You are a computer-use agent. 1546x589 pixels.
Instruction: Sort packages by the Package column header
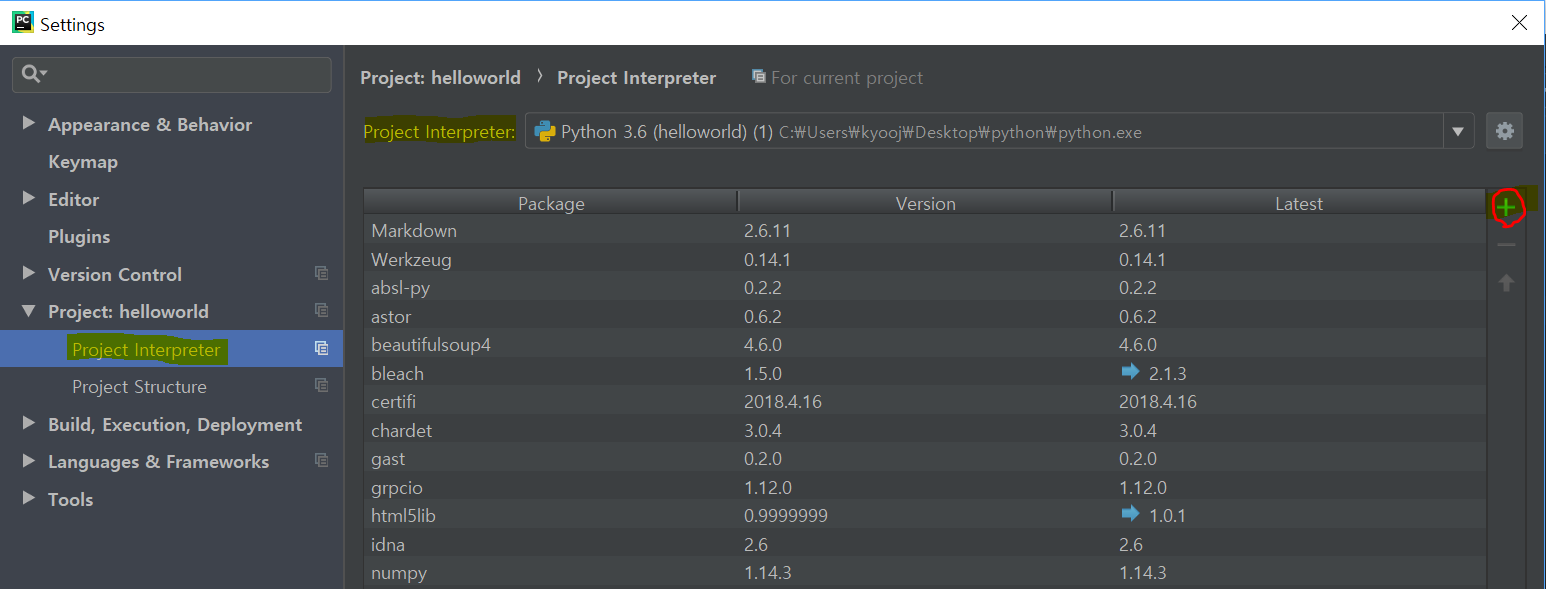click(x=551, y=203)
